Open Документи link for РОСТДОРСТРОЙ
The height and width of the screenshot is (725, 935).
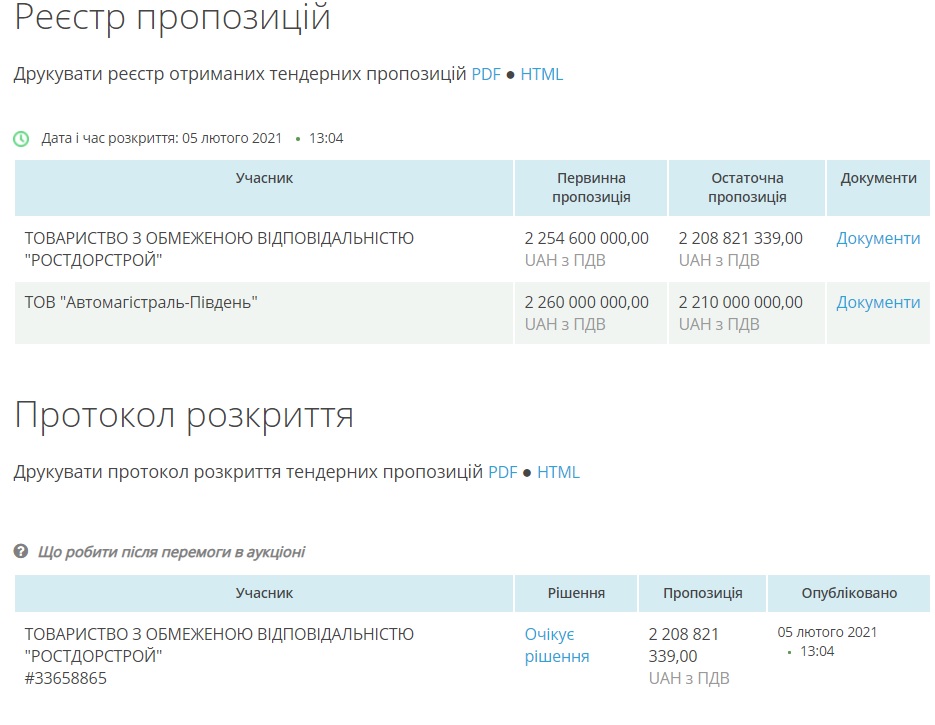pos(878,238)
